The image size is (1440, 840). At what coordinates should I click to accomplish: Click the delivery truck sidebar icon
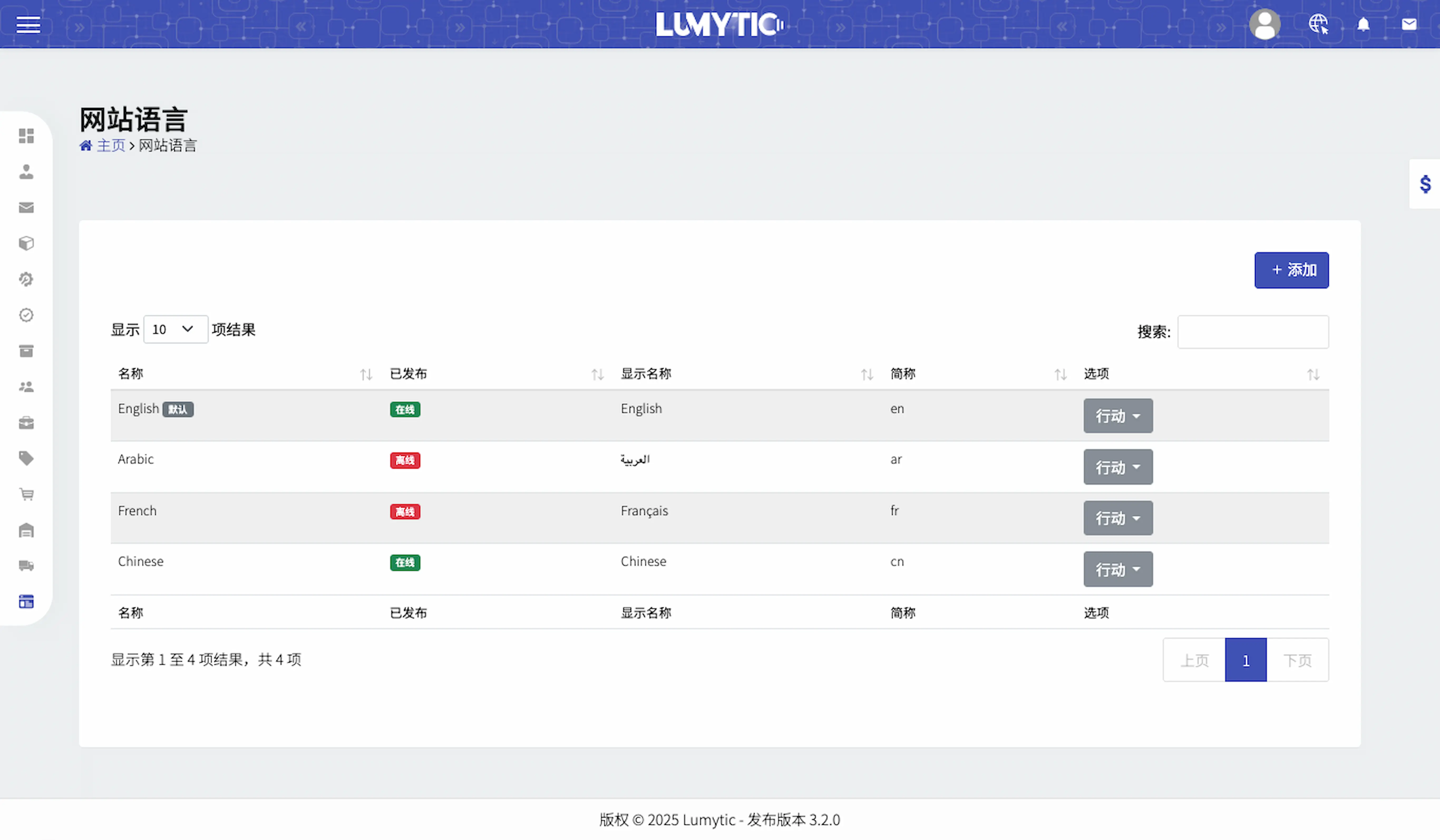(26, 566)
